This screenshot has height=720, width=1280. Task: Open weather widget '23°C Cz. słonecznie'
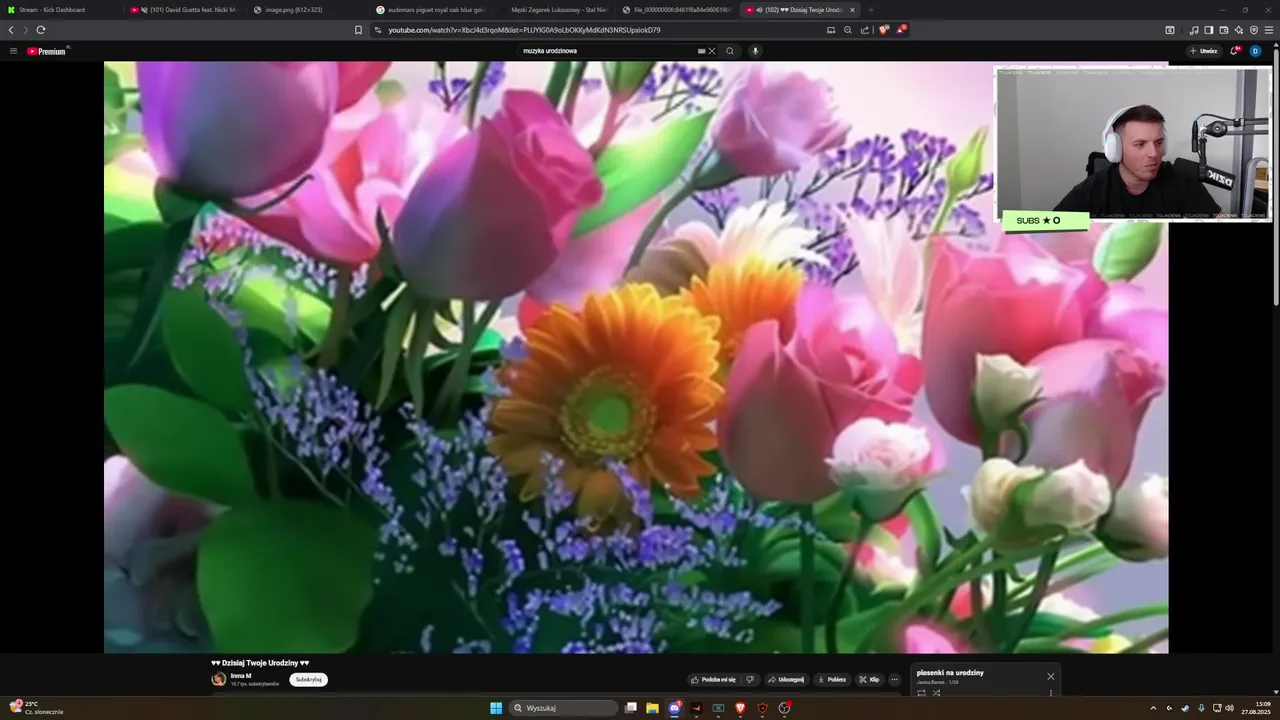36,708
